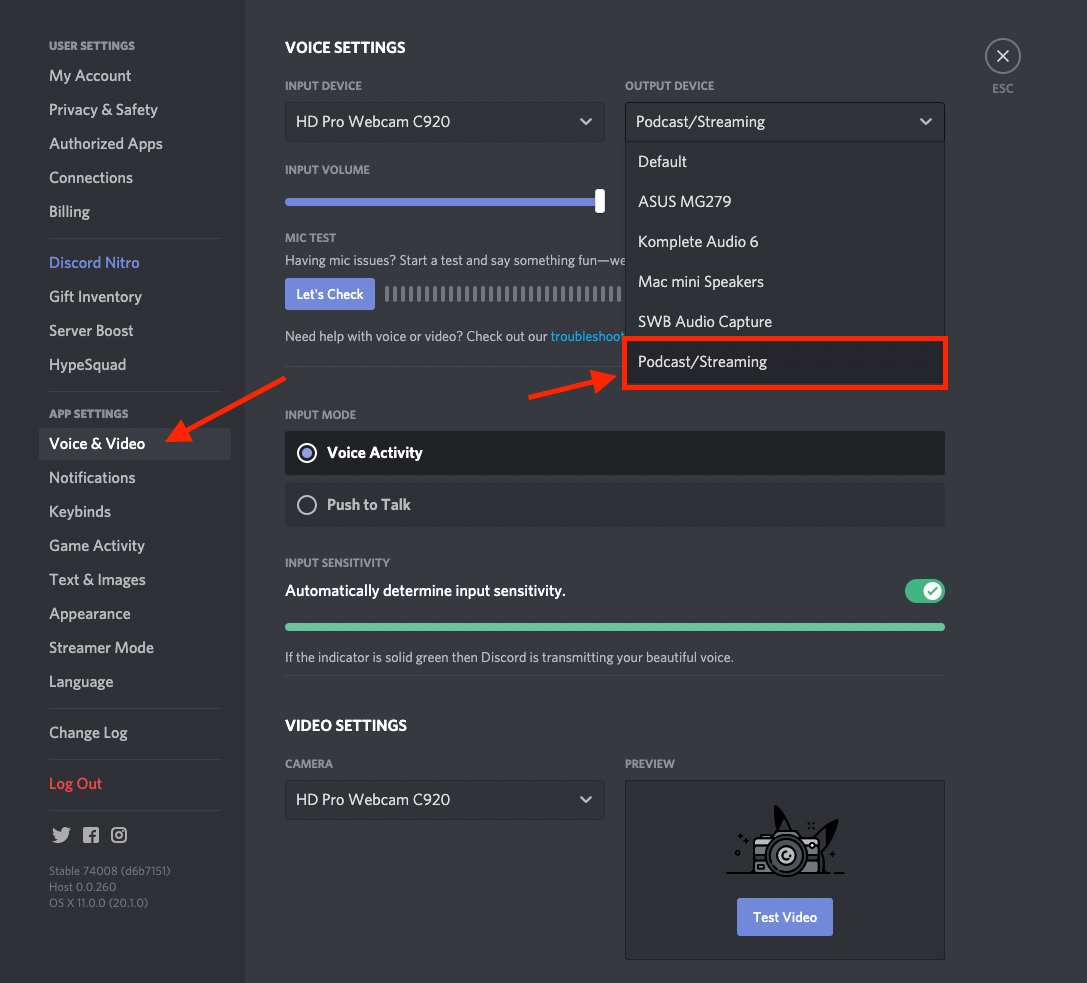Open Text & Images settings
The width and height of the screenshot is (1087, 983).
point(97,580)
